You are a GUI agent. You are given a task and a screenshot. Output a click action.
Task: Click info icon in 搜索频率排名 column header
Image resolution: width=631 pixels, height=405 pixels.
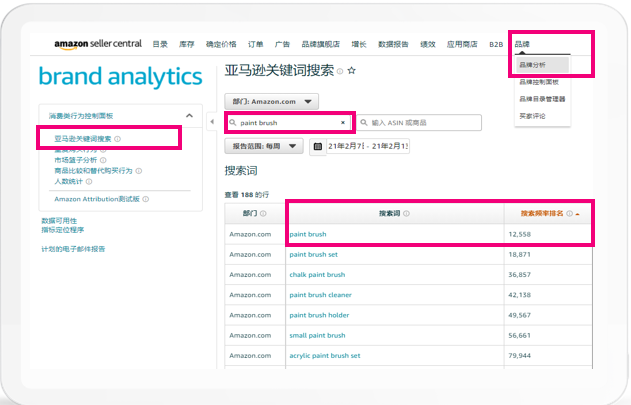(569, 213)
